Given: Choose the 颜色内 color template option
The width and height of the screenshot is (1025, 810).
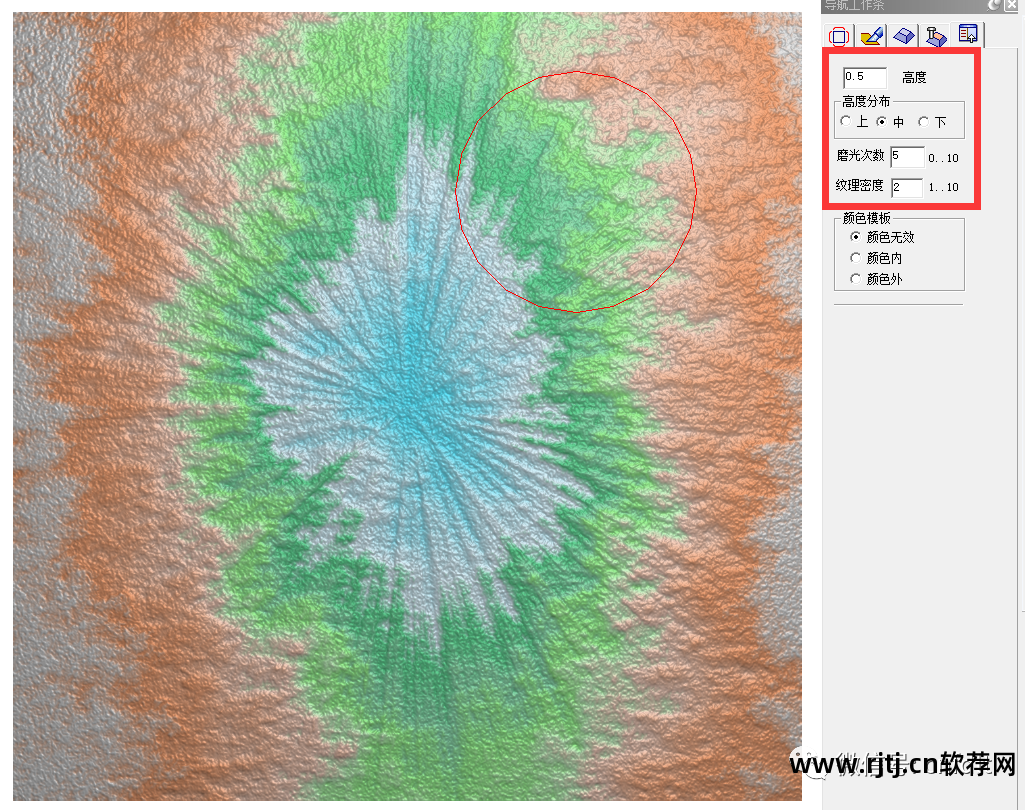Looking at the screenshot, I should click(x=855, y=258).
